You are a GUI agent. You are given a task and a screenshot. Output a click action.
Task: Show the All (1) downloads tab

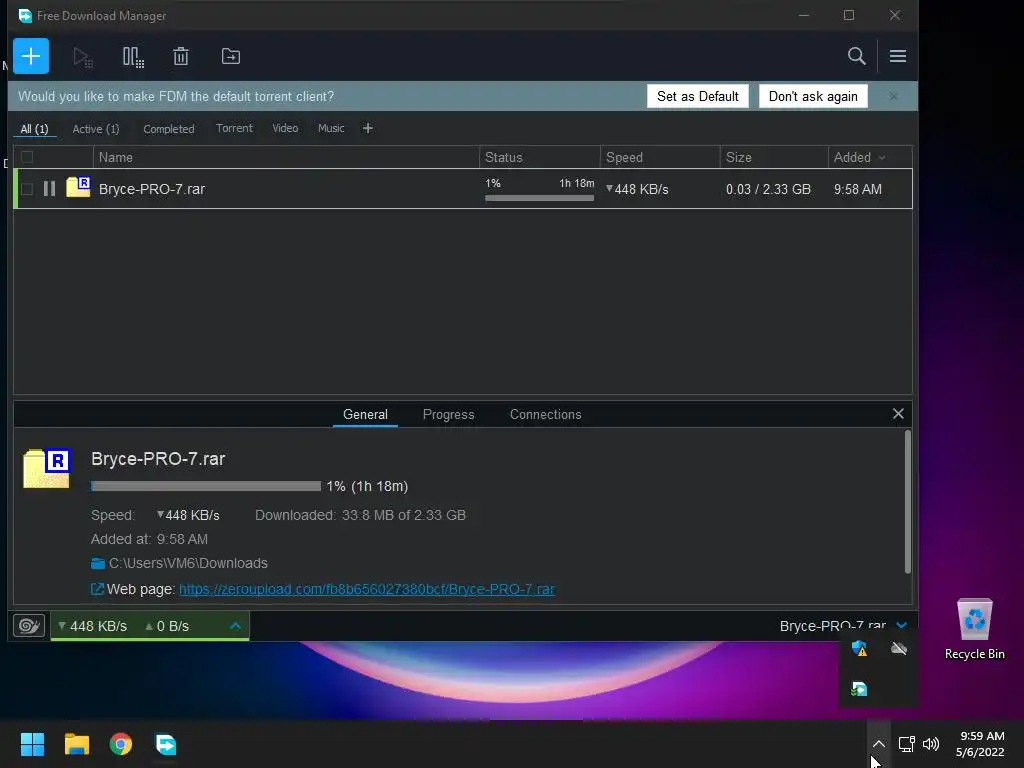[35, 129]
